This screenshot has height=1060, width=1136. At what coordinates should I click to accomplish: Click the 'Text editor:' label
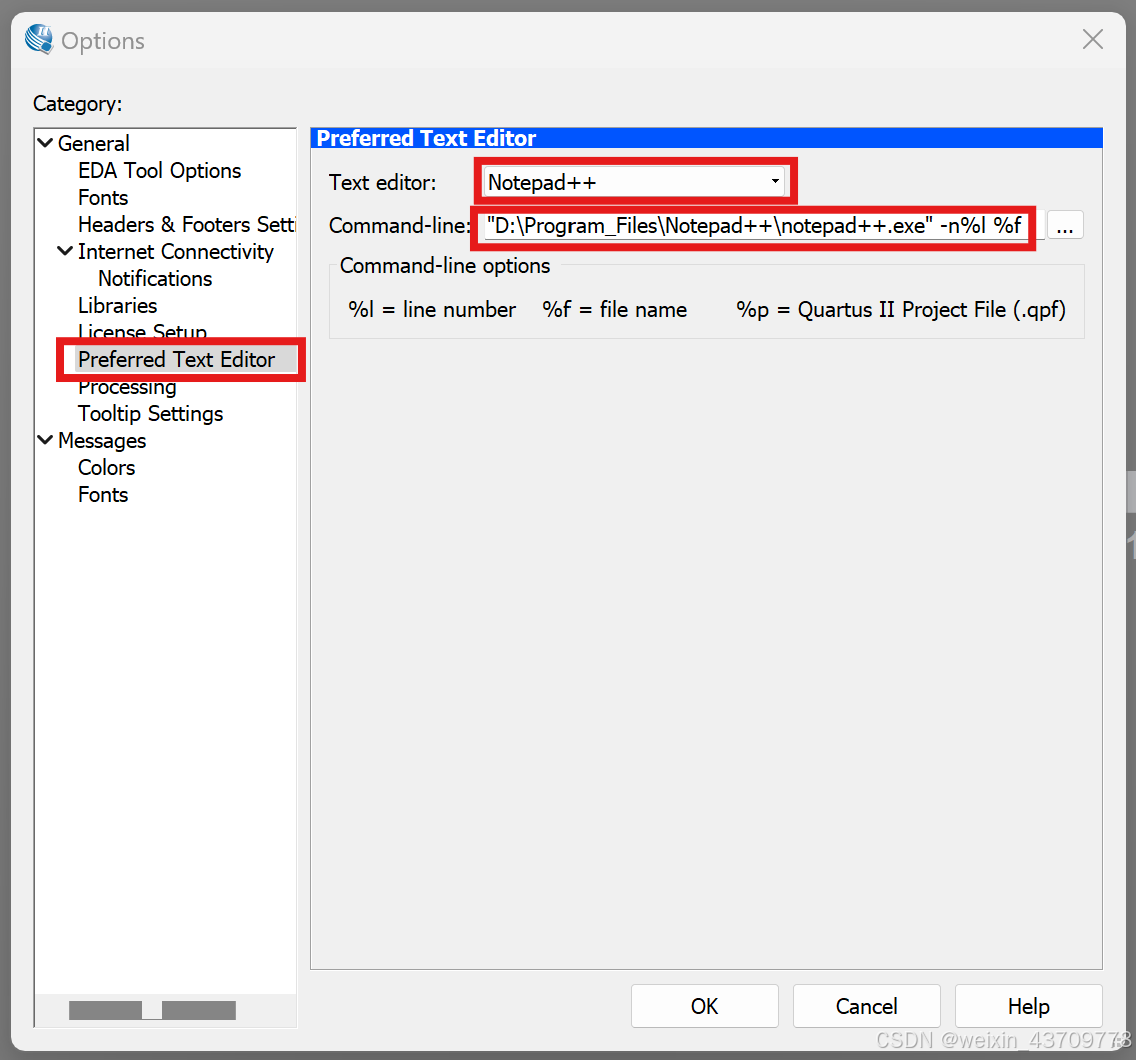(x=383, y=183)
